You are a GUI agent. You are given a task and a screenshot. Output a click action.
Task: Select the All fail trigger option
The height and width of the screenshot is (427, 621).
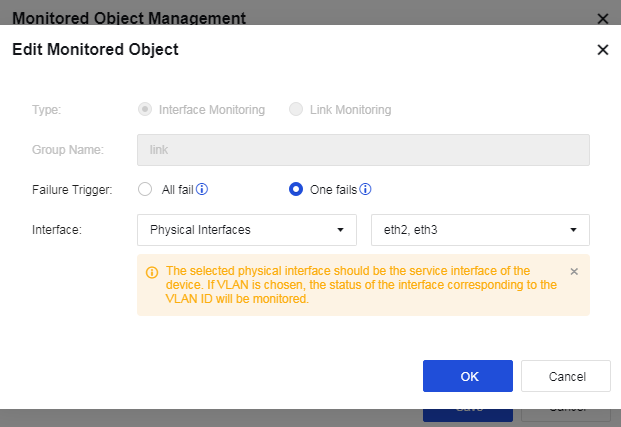click(x=145, y=189)
